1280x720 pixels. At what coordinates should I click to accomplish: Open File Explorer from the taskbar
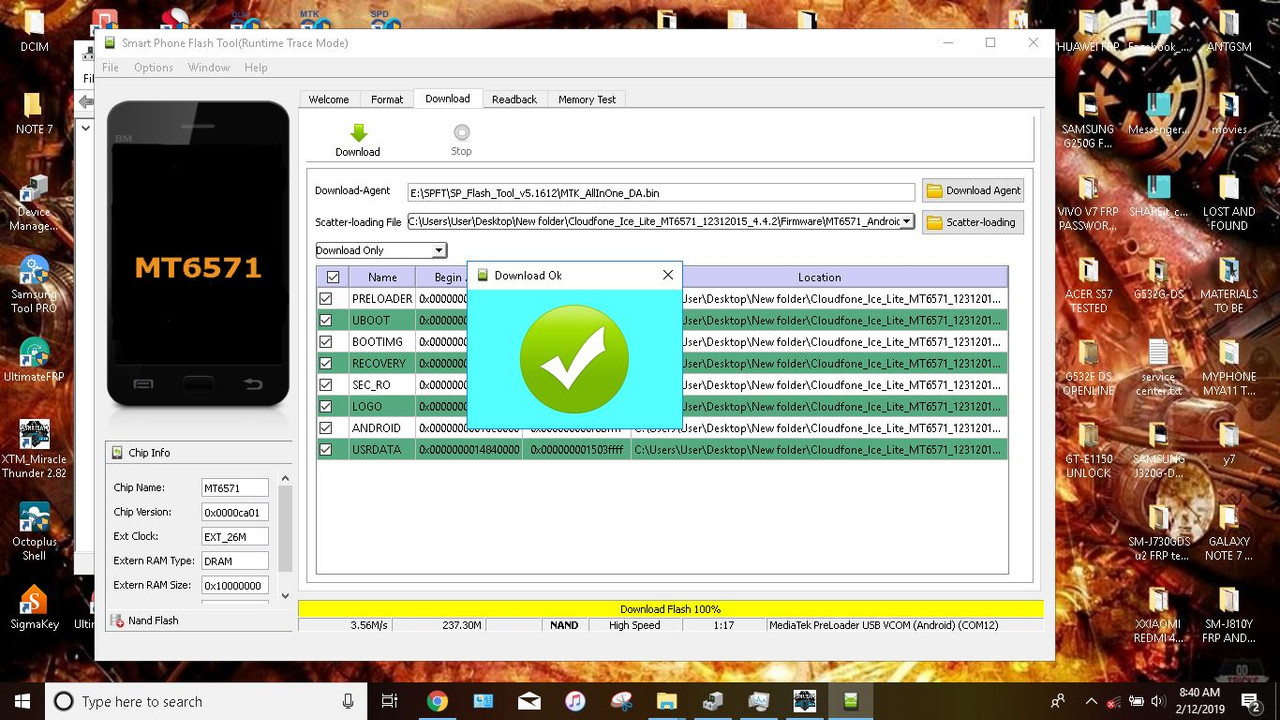[667, 701]
